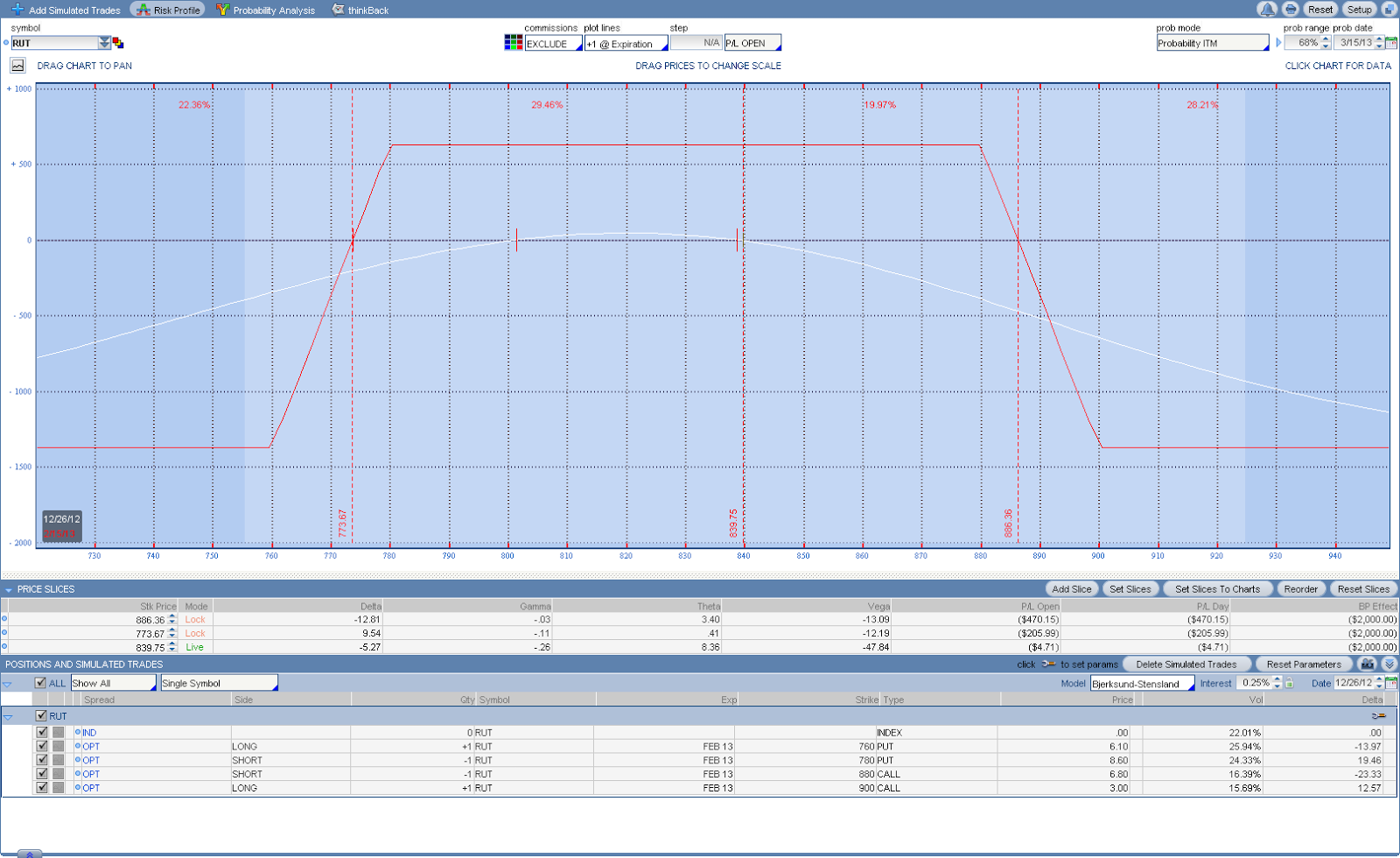Click the printer icon
The height and width of the screenshot is (858, 1400).
1291,10
